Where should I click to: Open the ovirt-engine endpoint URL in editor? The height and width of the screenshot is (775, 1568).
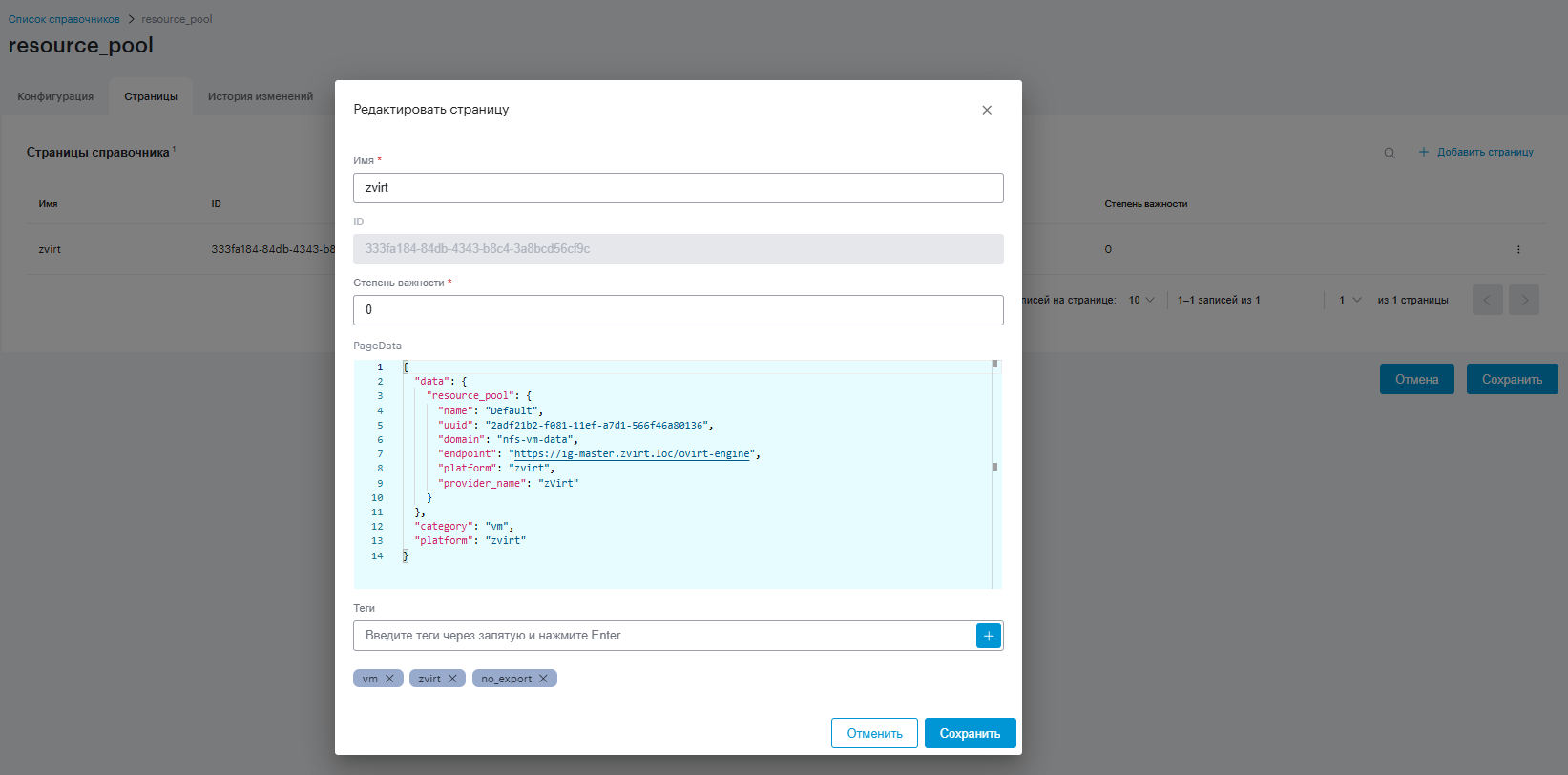click(x=632, y=454)
